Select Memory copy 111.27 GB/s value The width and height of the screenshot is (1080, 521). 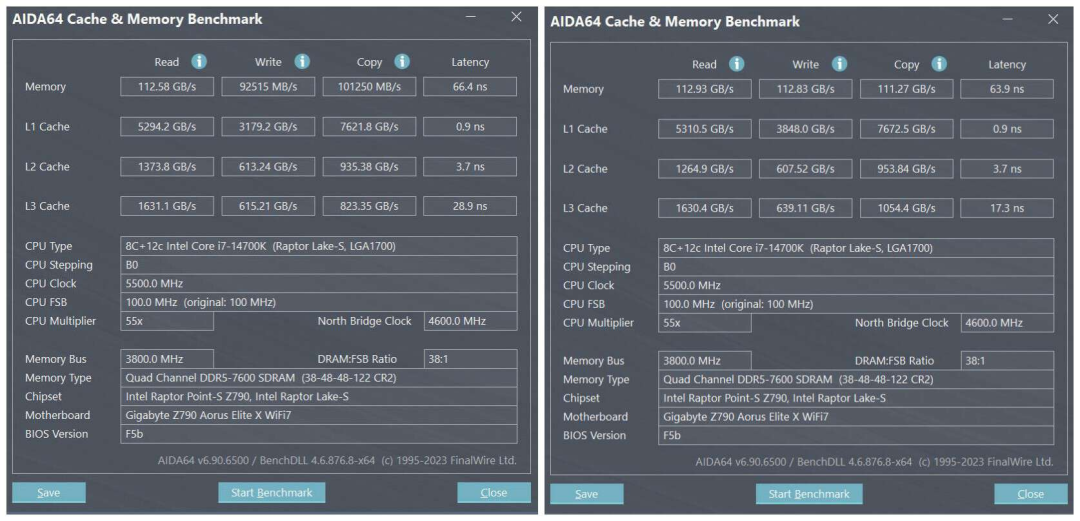click(x=906, y=89)
